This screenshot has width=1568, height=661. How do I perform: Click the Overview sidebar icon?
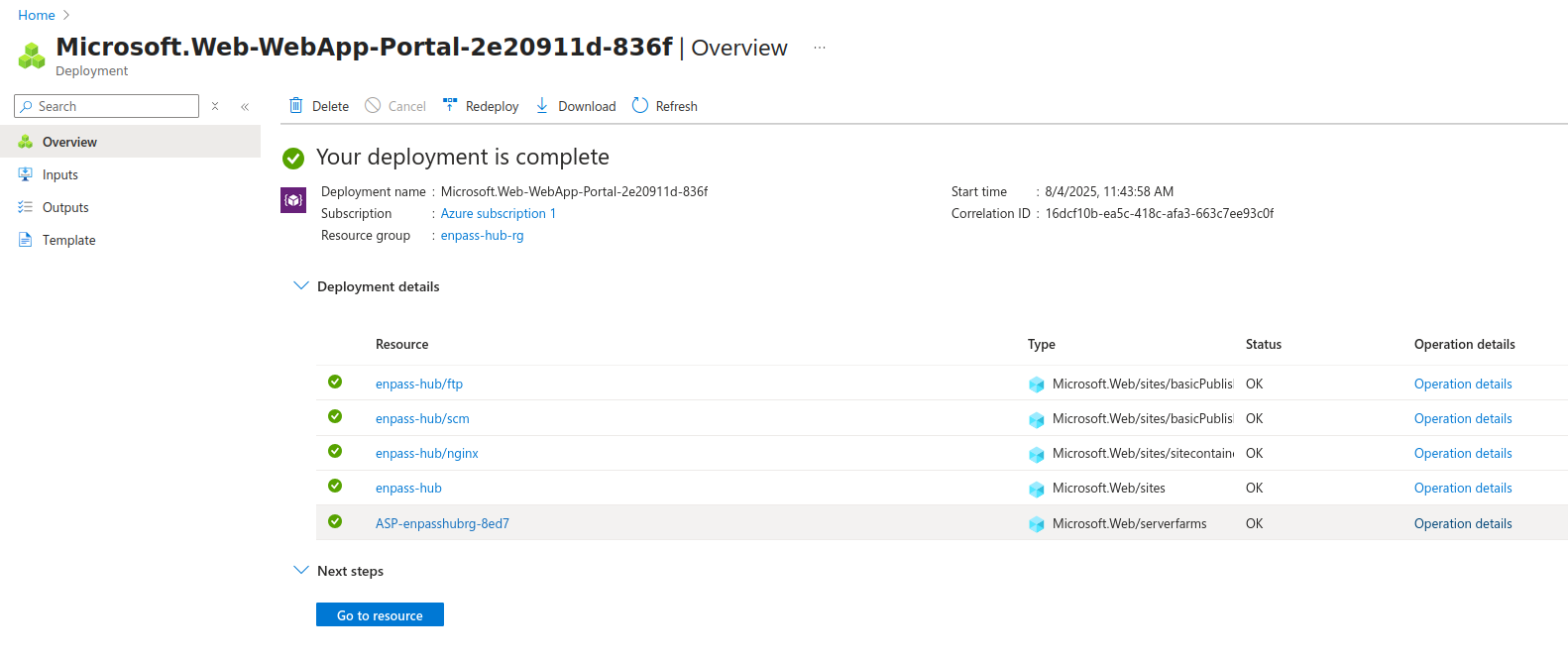tap(26, 142)
